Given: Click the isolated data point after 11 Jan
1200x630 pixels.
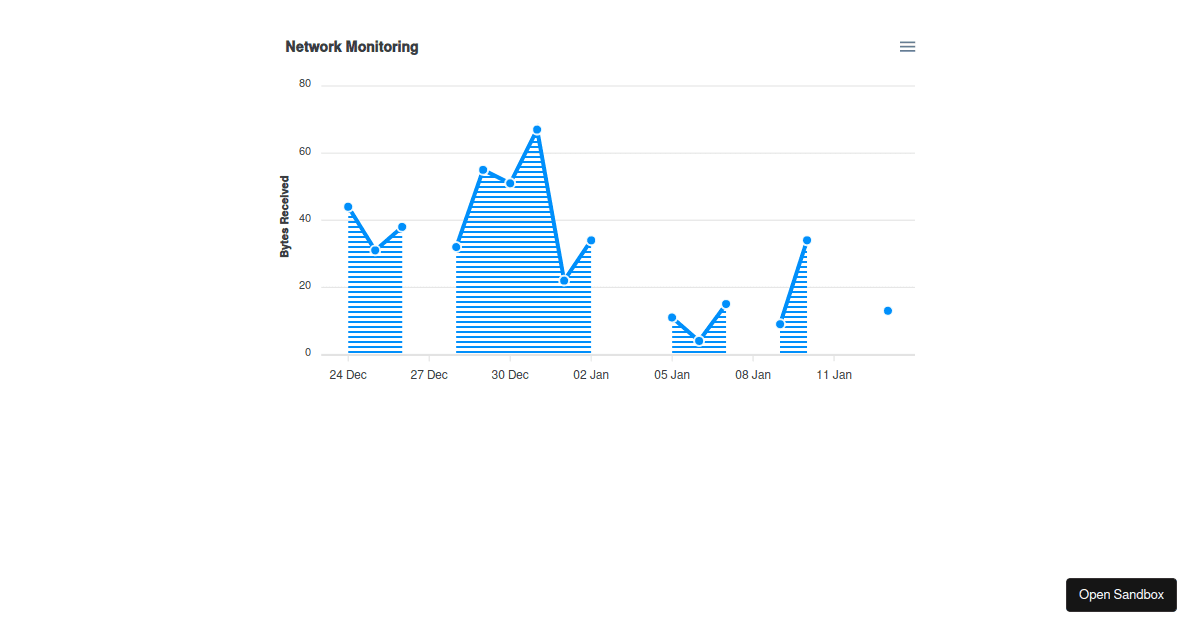Looking at the screenshot, I should 888,311.
